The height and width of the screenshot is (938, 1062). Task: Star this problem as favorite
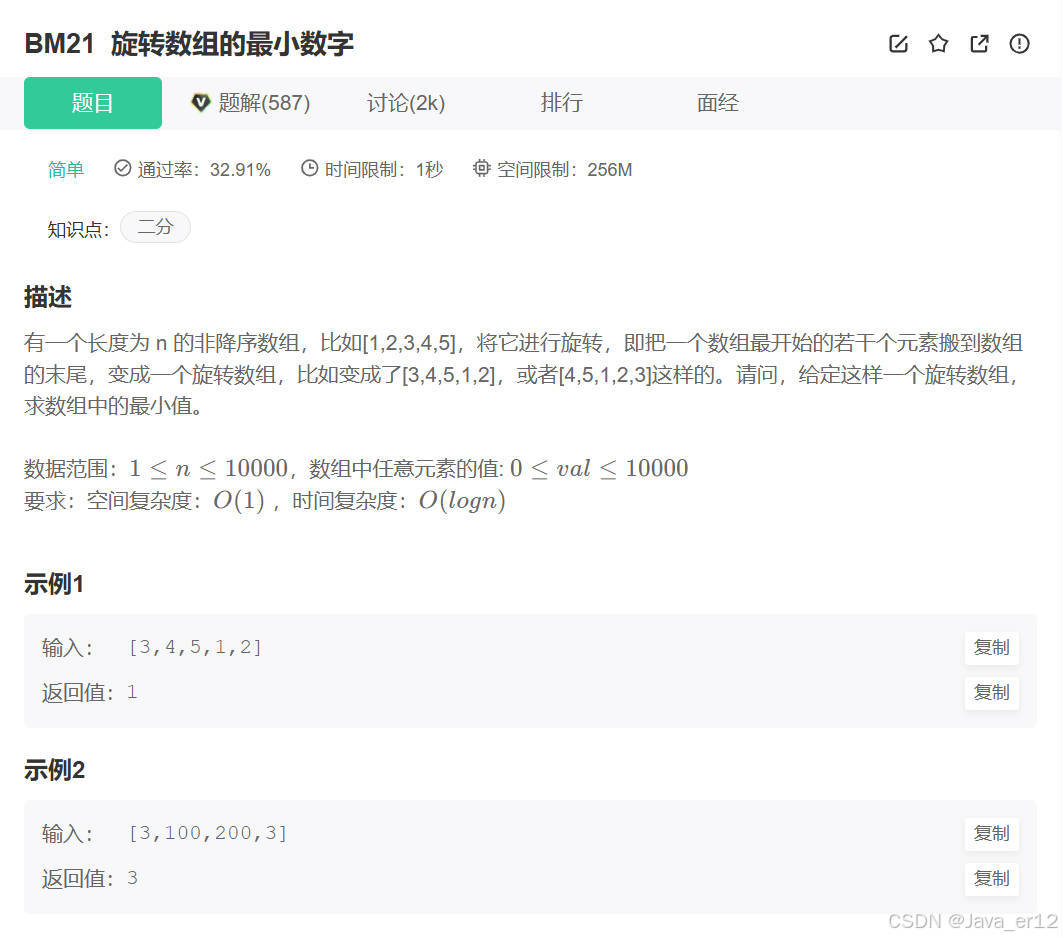pyautogui.click(x=938, y=44)
